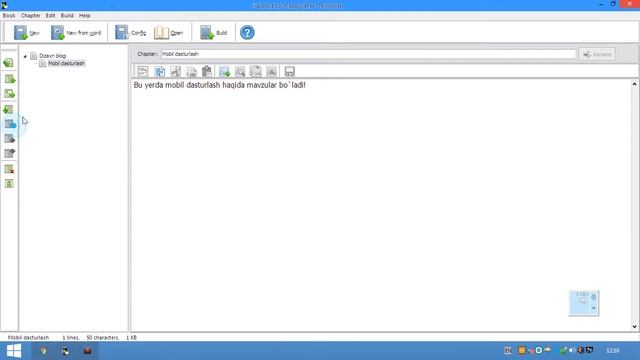
Task: Click the sidebar page icon with green right arrow
Action: point(9,79)
